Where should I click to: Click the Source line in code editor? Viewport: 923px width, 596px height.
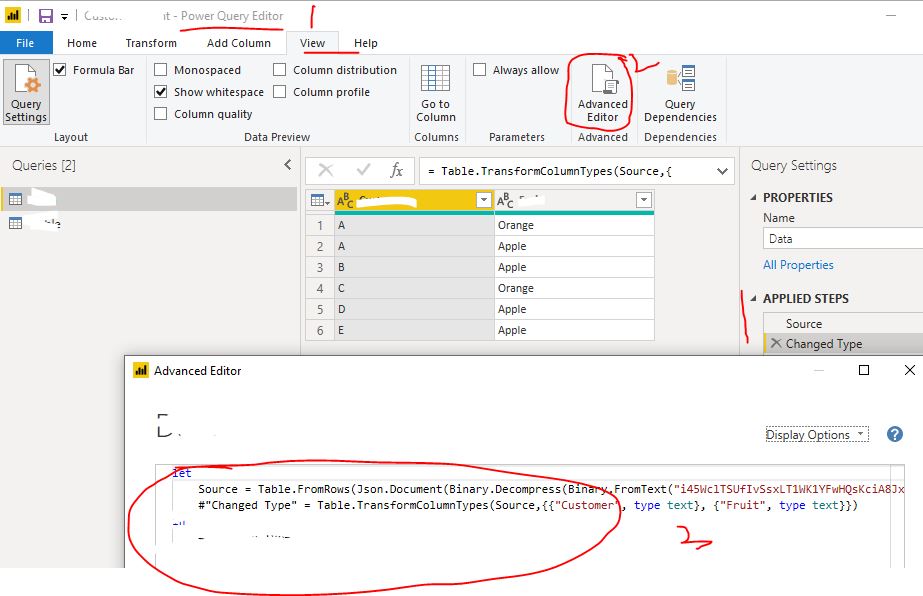pyautogui.click(x=551, y=489)
